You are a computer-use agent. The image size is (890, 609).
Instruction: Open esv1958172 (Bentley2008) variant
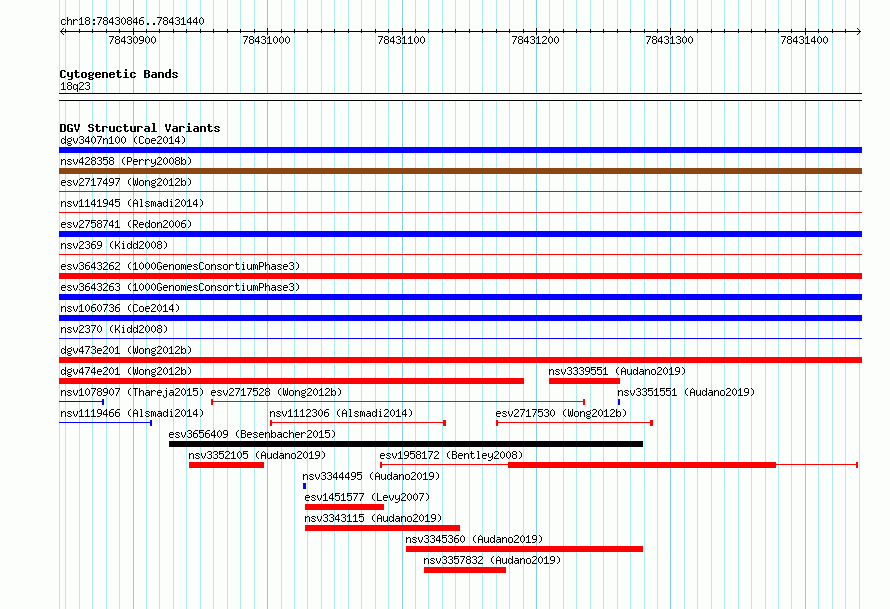coord(451,455)
